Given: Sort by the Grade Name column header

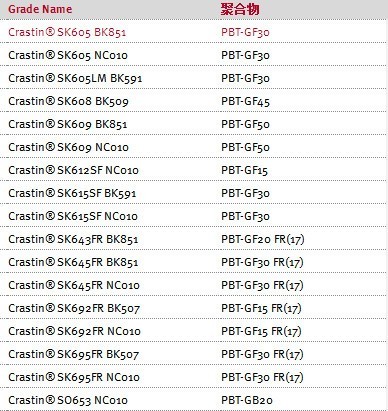Looking at the screenshot, I should [40, 9].
